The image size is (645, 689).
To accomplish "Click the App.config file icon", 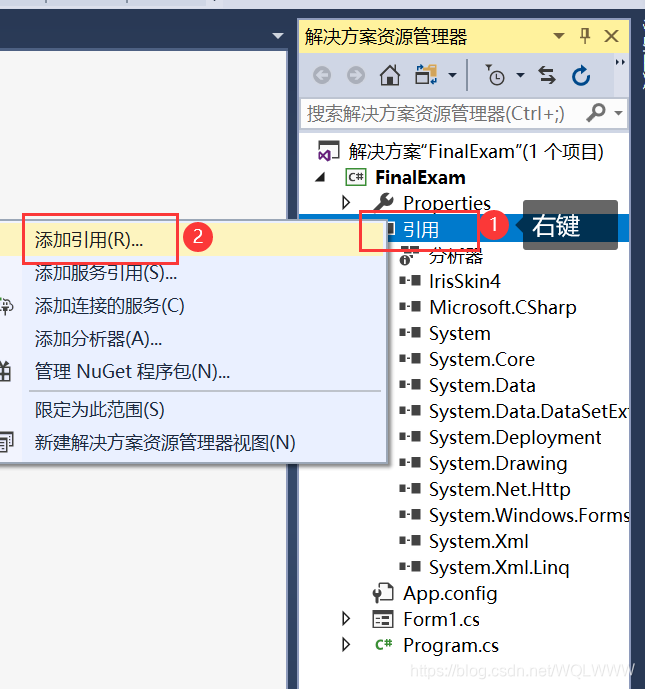I will tap(383, 593).
